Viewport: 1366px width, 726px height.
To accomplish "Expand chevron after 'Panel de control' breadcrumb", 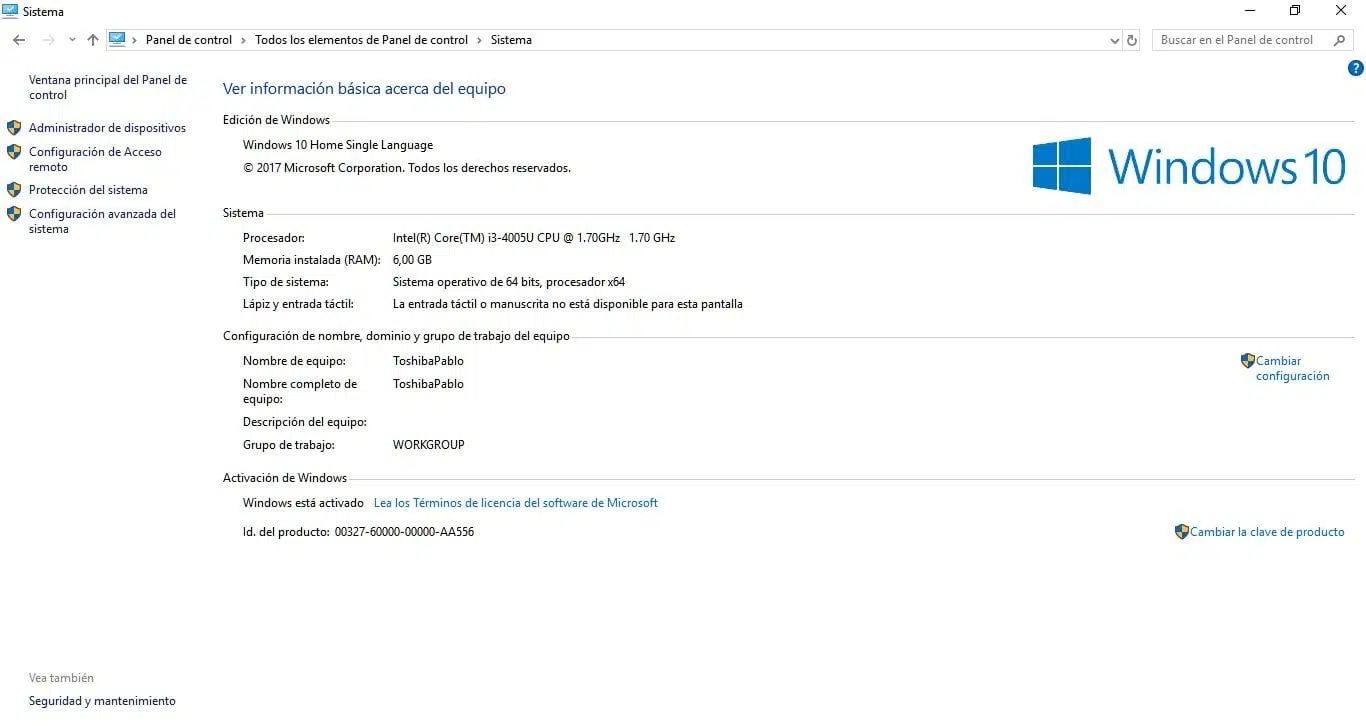I will click(x=243, y=40).
